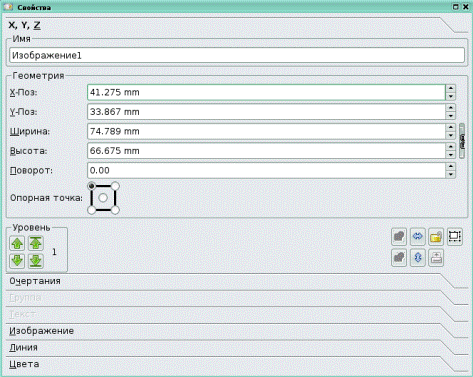The height and width of the screenshot is (377, 473).
Task: Decrease Высота value with down arrow
Action: pos(451,155)
